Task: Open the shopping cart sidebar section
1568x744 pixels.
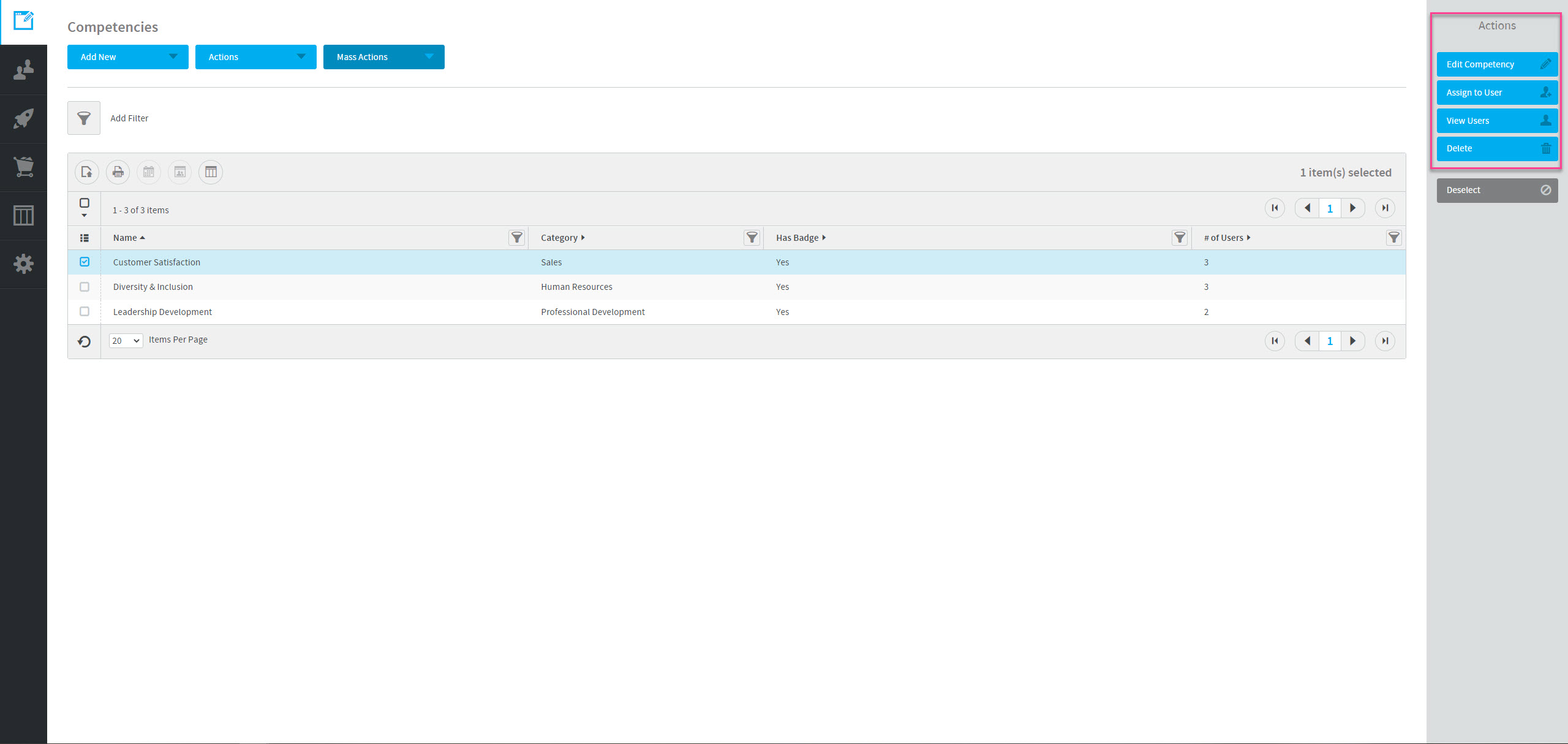Action: coord(23,167)
